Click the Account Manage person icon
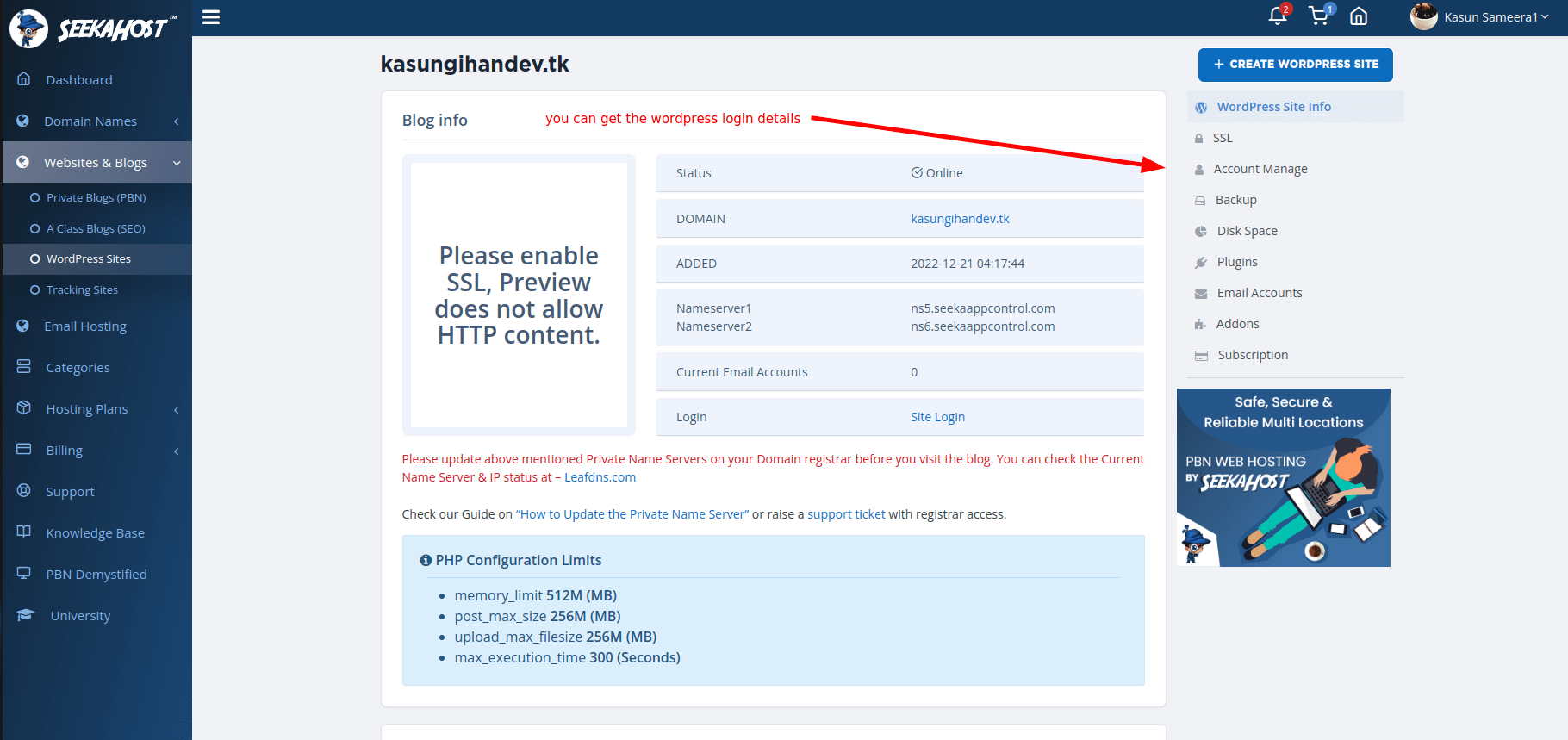Screen dimensions: 1568x740 (1199, 170)
